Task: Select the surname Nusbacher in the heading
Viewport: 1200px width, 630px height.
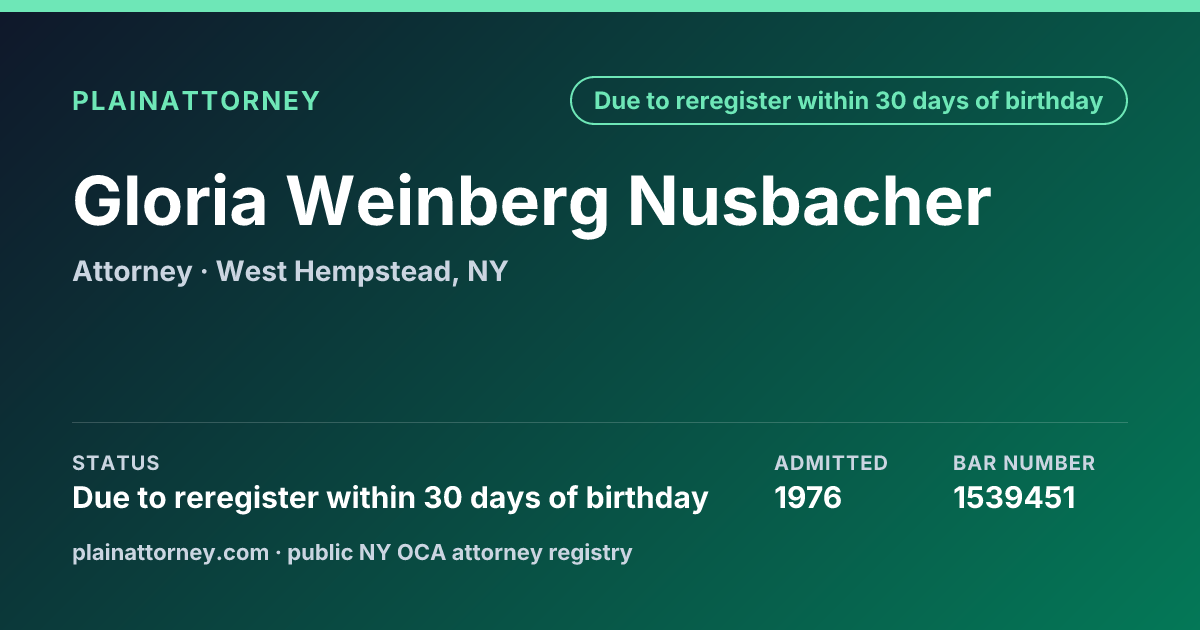Action: (x=809, y=201)
